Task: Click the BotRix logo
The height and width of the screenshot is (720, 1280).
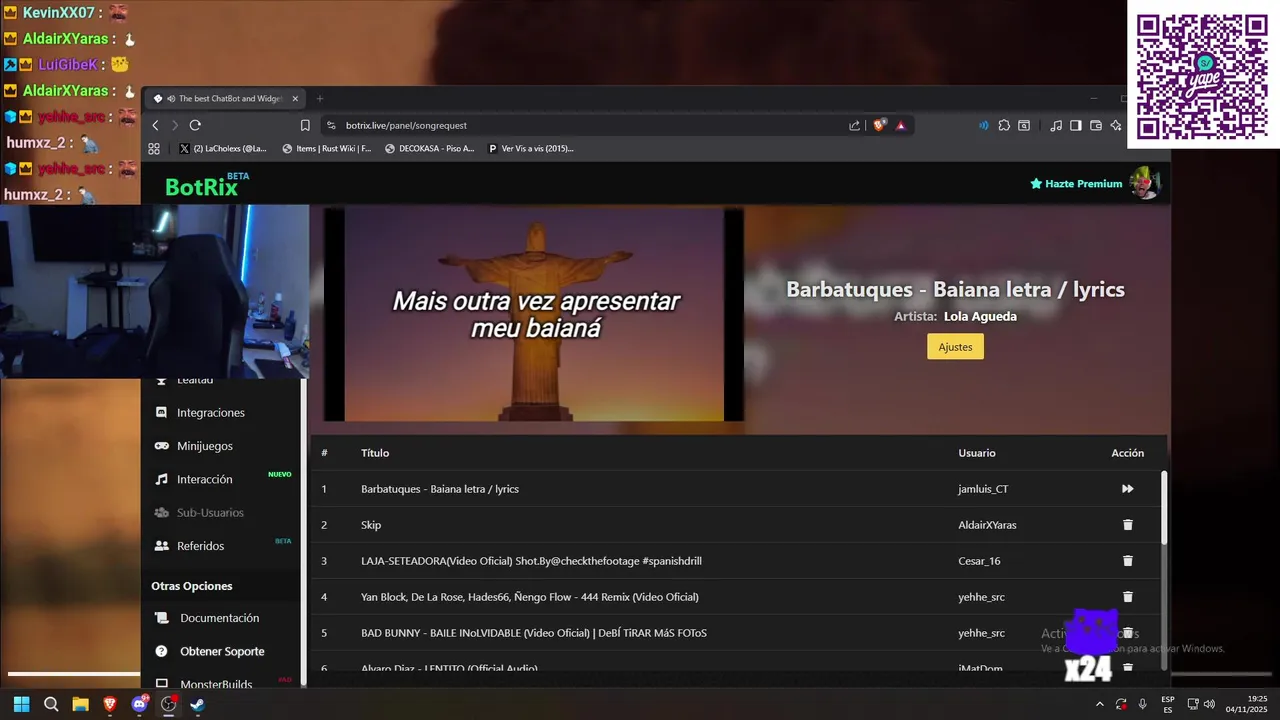Action: 203,186
